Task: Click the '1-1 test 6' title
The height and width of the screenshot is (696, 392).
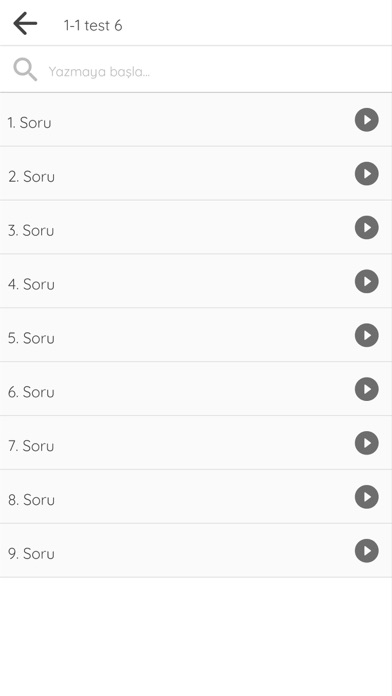Action: click(x=93, y=25)
